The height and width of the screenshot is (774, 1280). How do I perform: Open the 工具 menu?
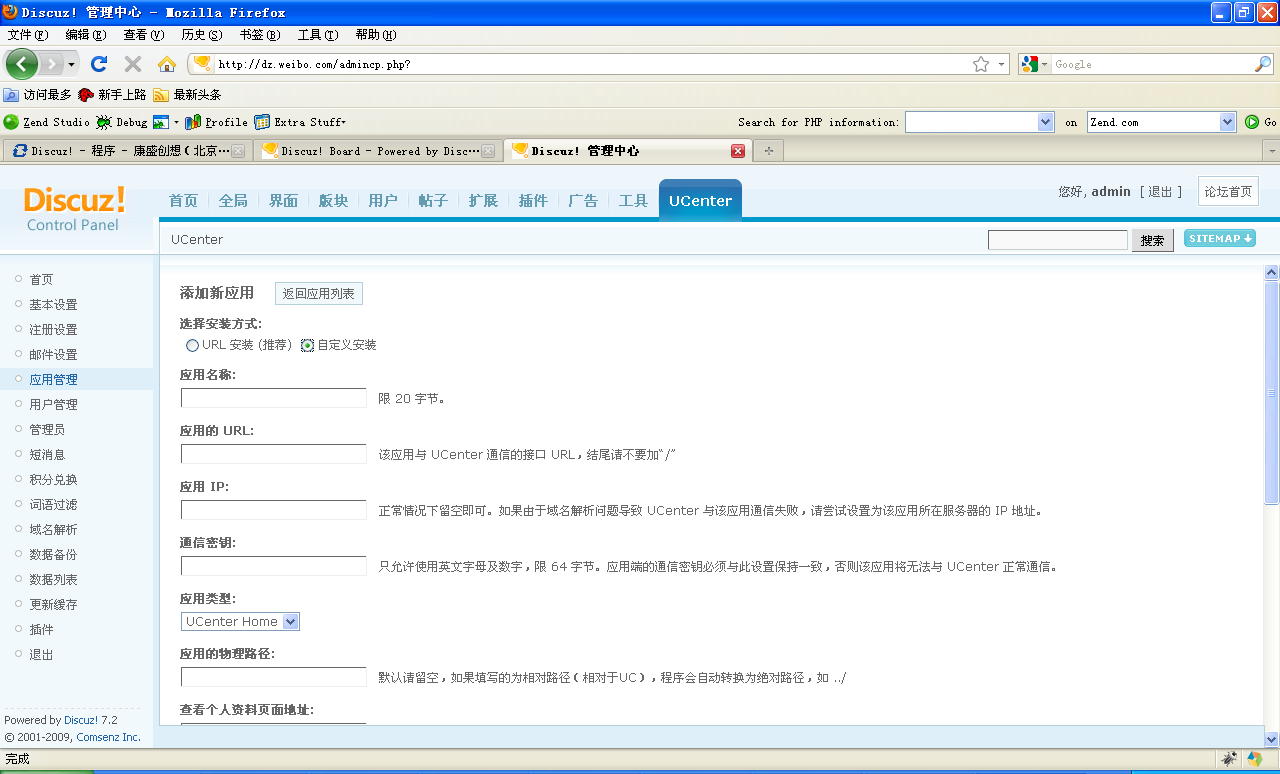317,35
